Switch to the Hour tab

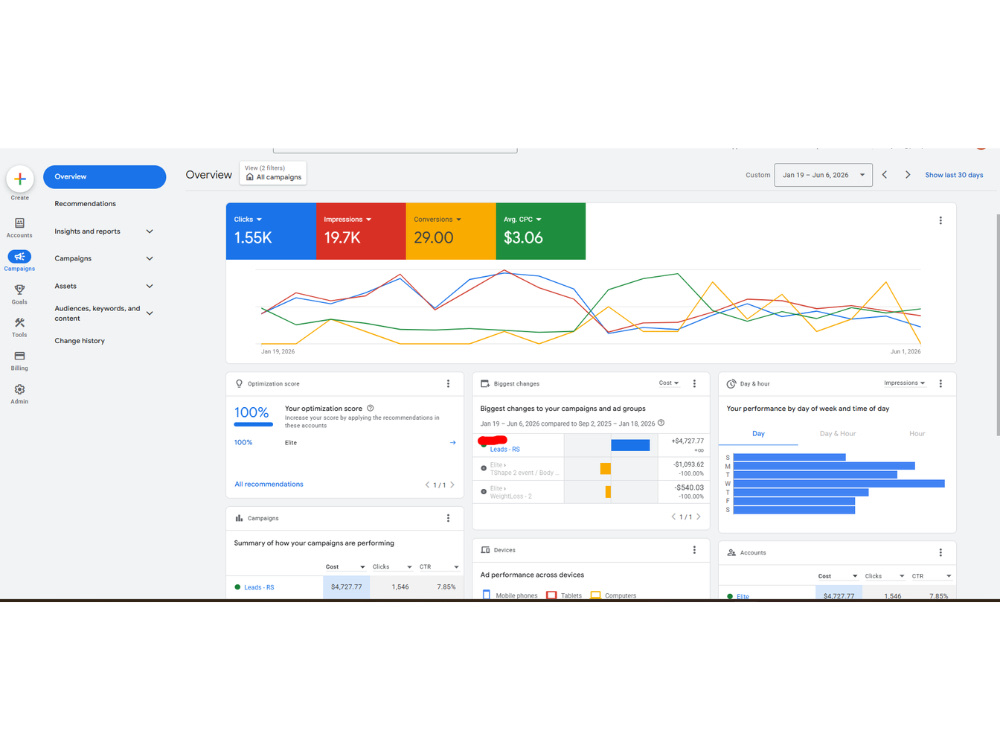[916, 434]
